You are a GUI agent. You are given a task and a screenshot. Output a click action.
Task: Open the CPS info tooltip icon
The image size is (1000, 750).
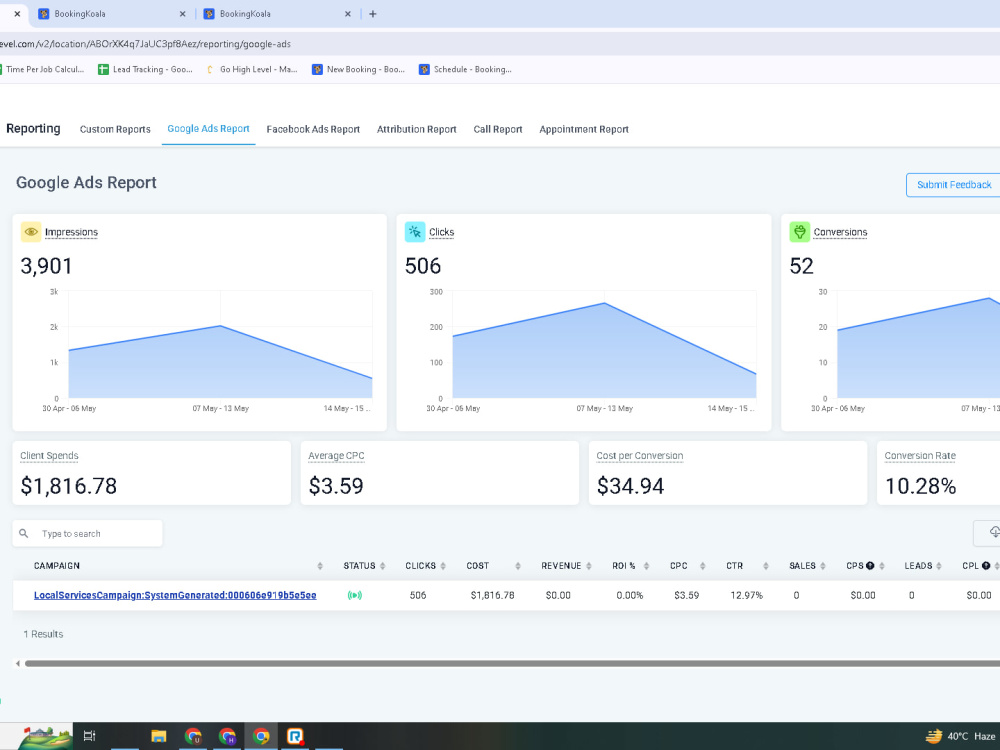coord(870,566)
